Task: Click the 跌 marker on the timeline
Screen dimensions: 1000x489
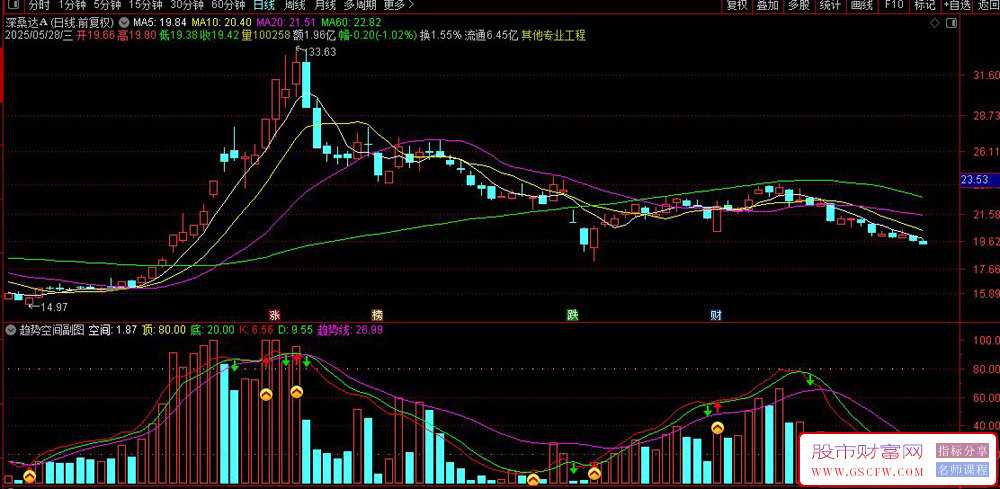Action: click(573, 315)
